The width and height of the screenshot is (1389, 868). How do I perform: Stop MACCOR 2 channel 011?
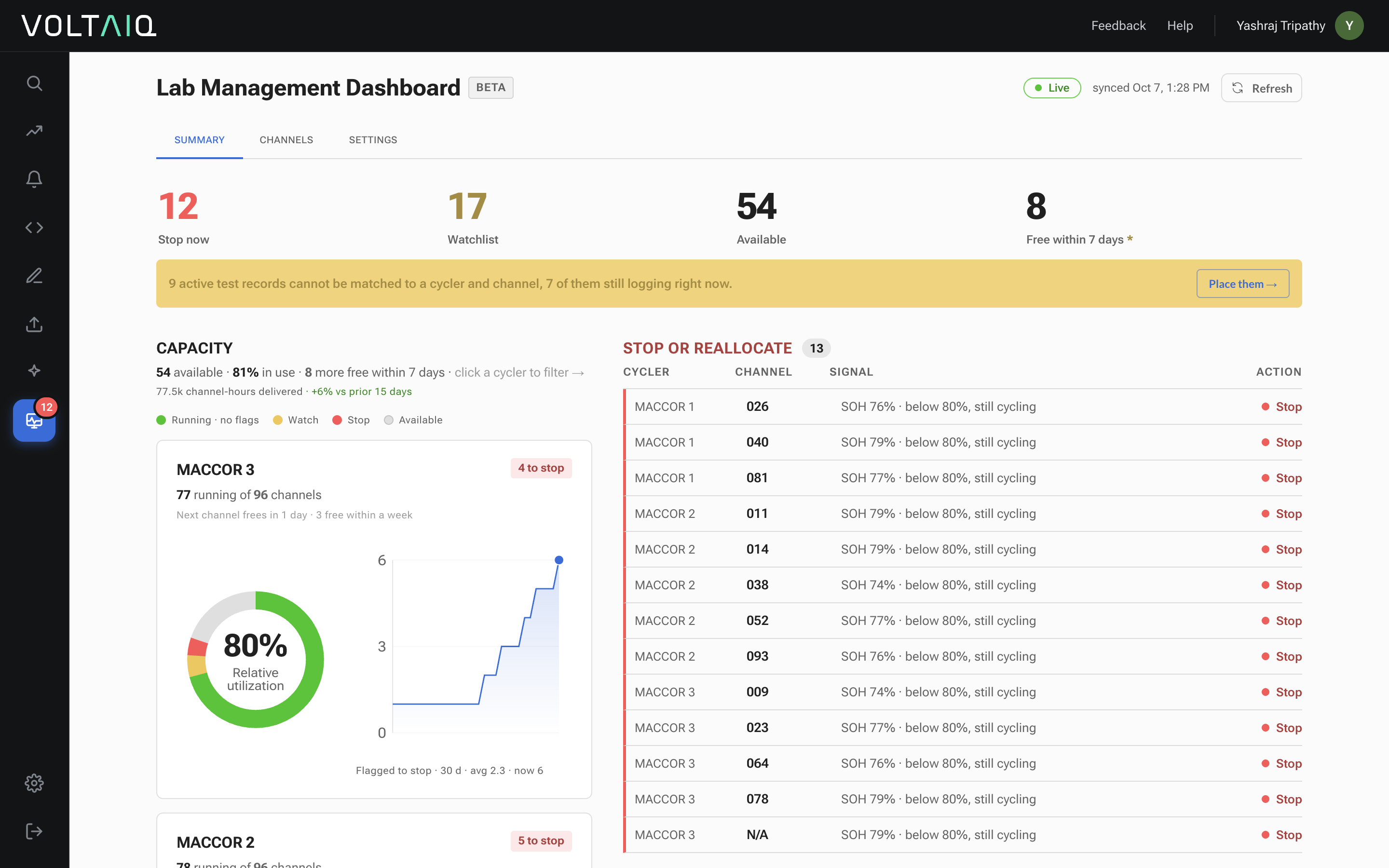coord(1281,514)
